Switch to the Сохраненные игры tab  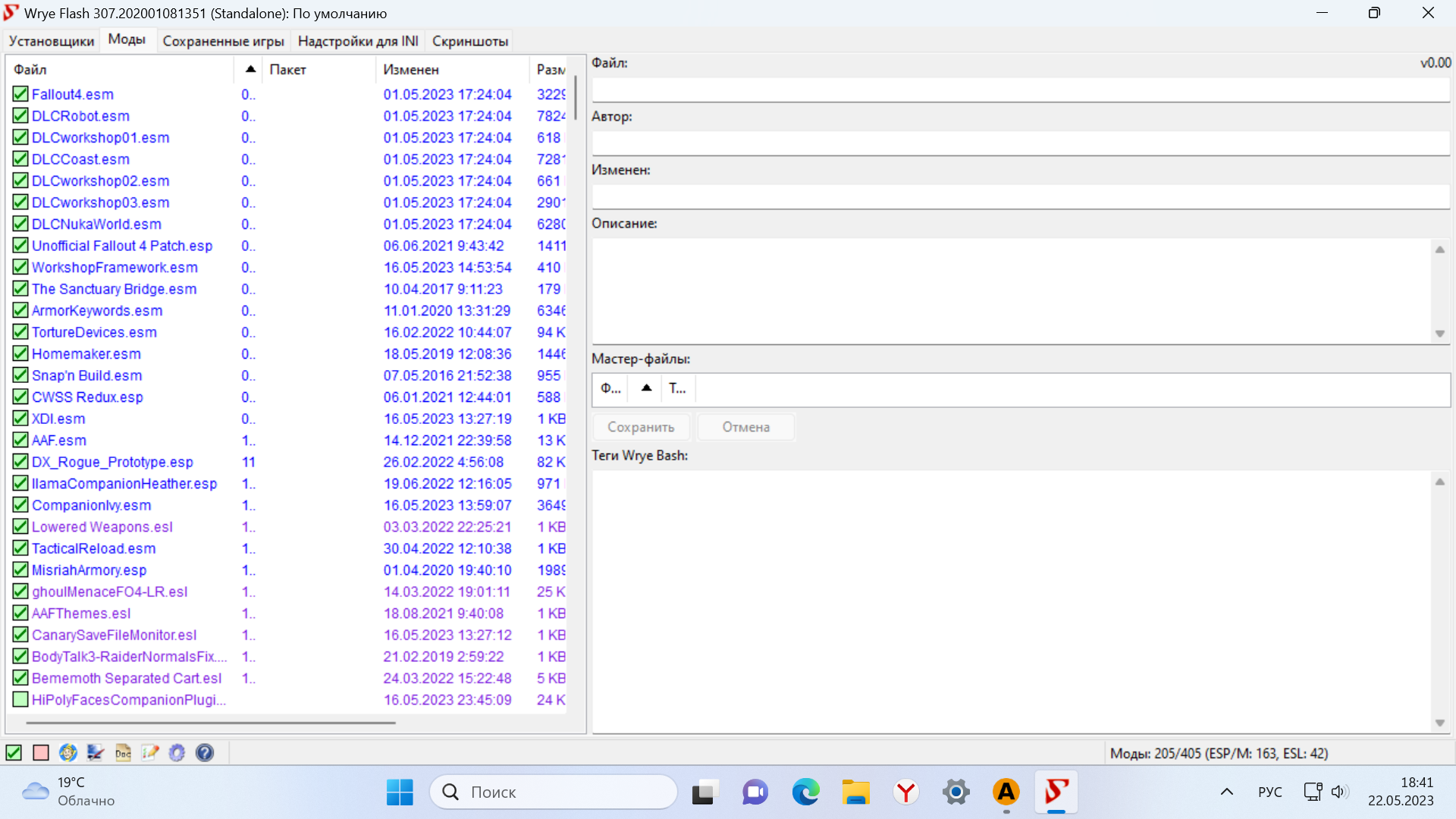click(223, 41)
